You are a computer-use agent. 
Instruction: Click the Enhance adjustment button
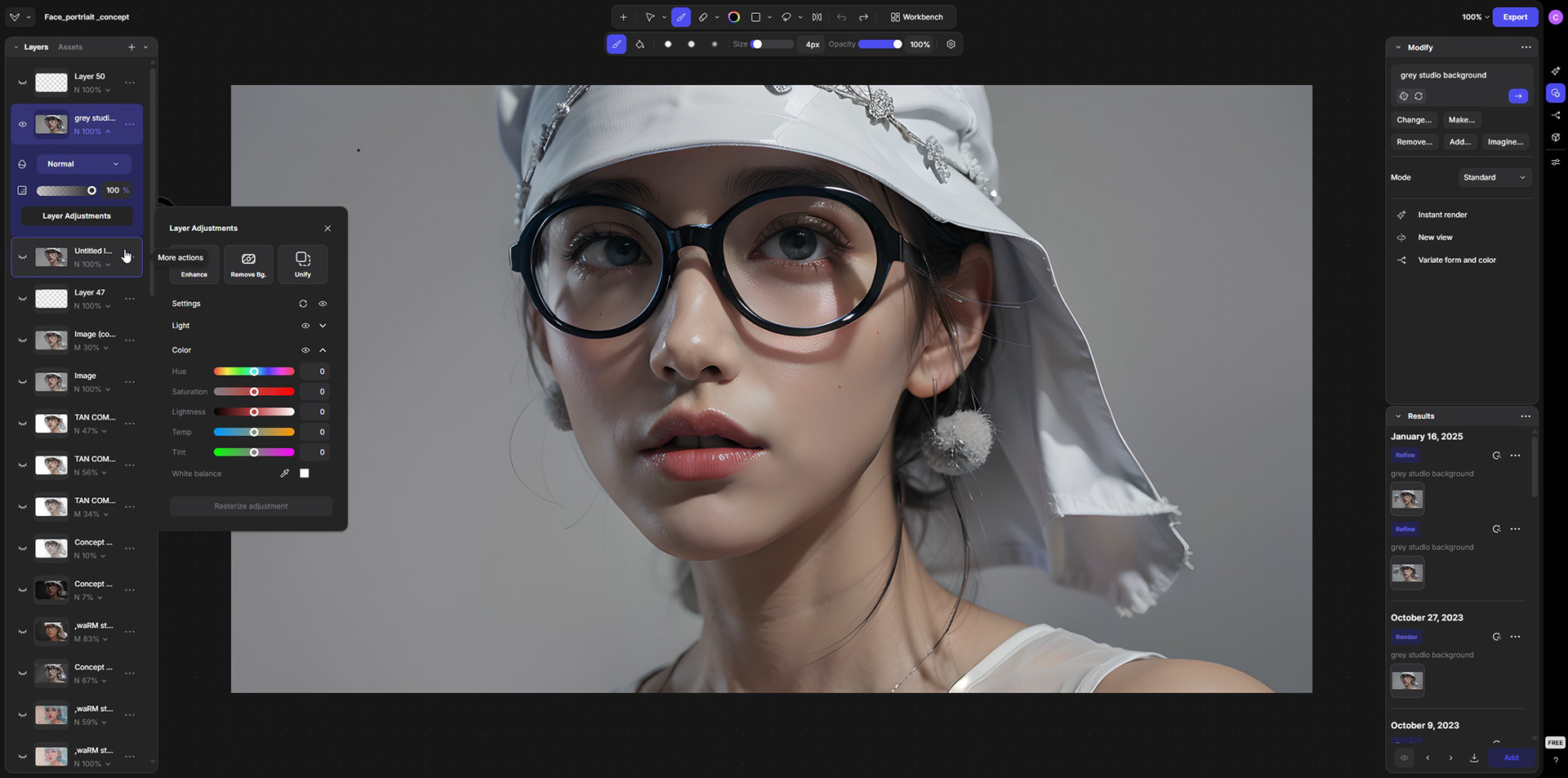(194, 265)
